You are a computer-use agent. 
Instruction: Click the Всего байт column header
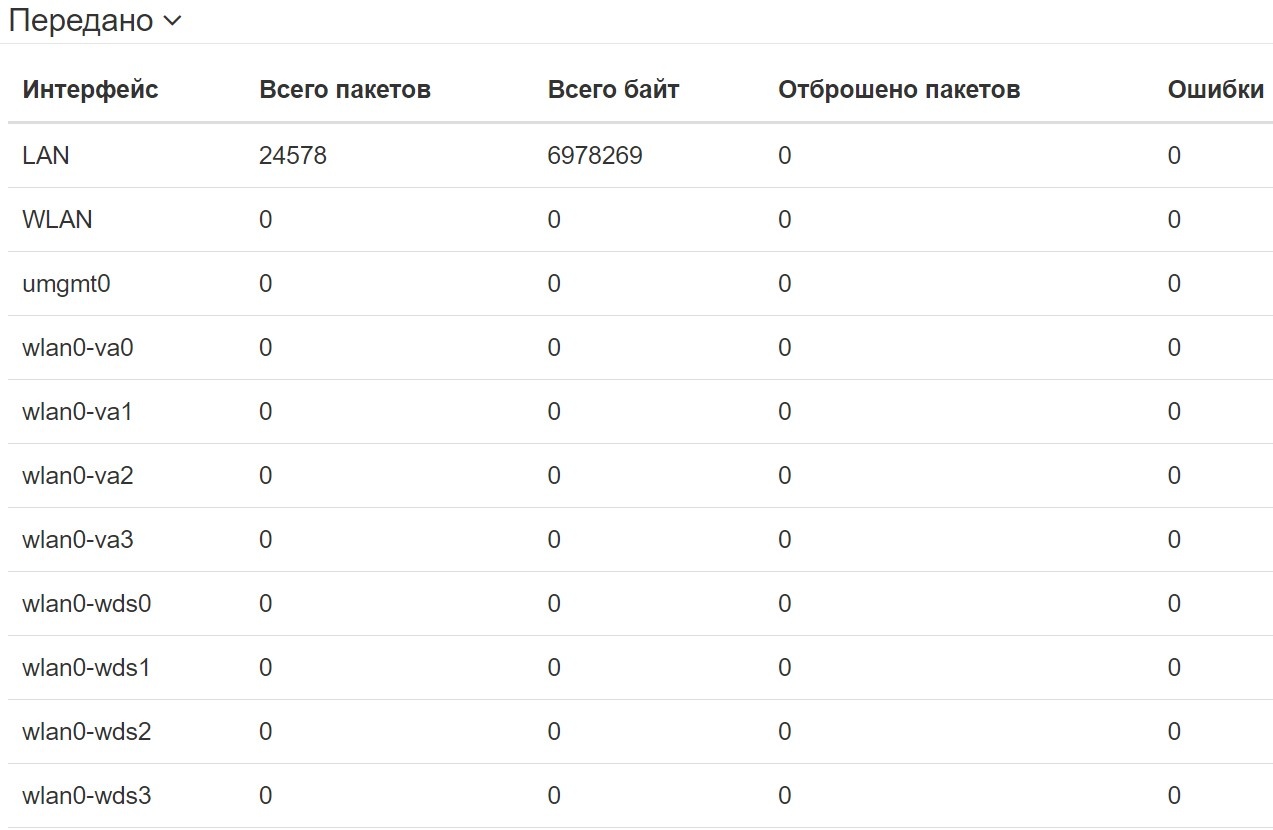pyautogui.click(x=613, y=90)
